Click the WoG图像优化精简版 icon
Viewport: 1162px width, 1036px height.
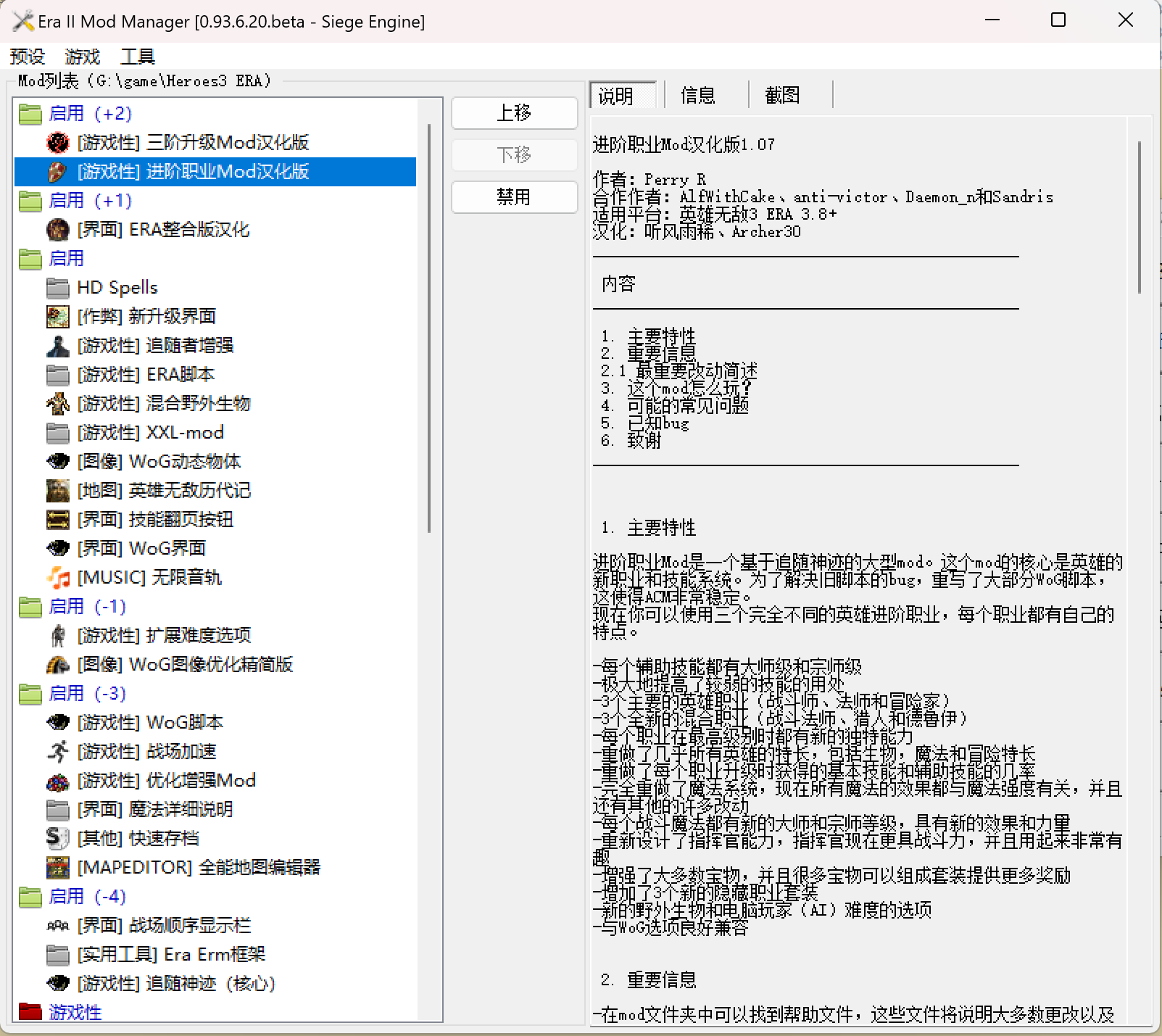(58, 665)
